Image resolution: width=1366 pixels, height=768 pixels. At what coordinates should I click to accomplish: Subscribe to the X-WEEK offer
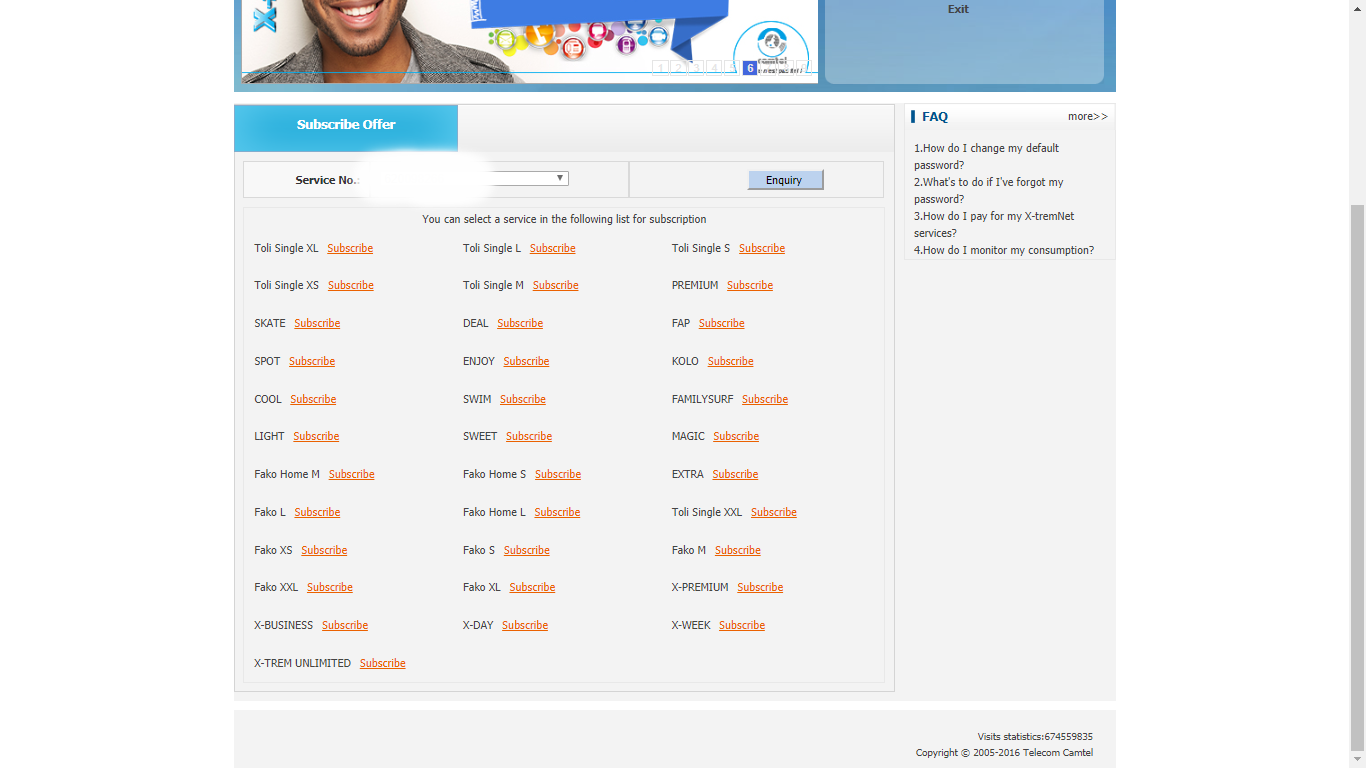(x=742, y=625)
